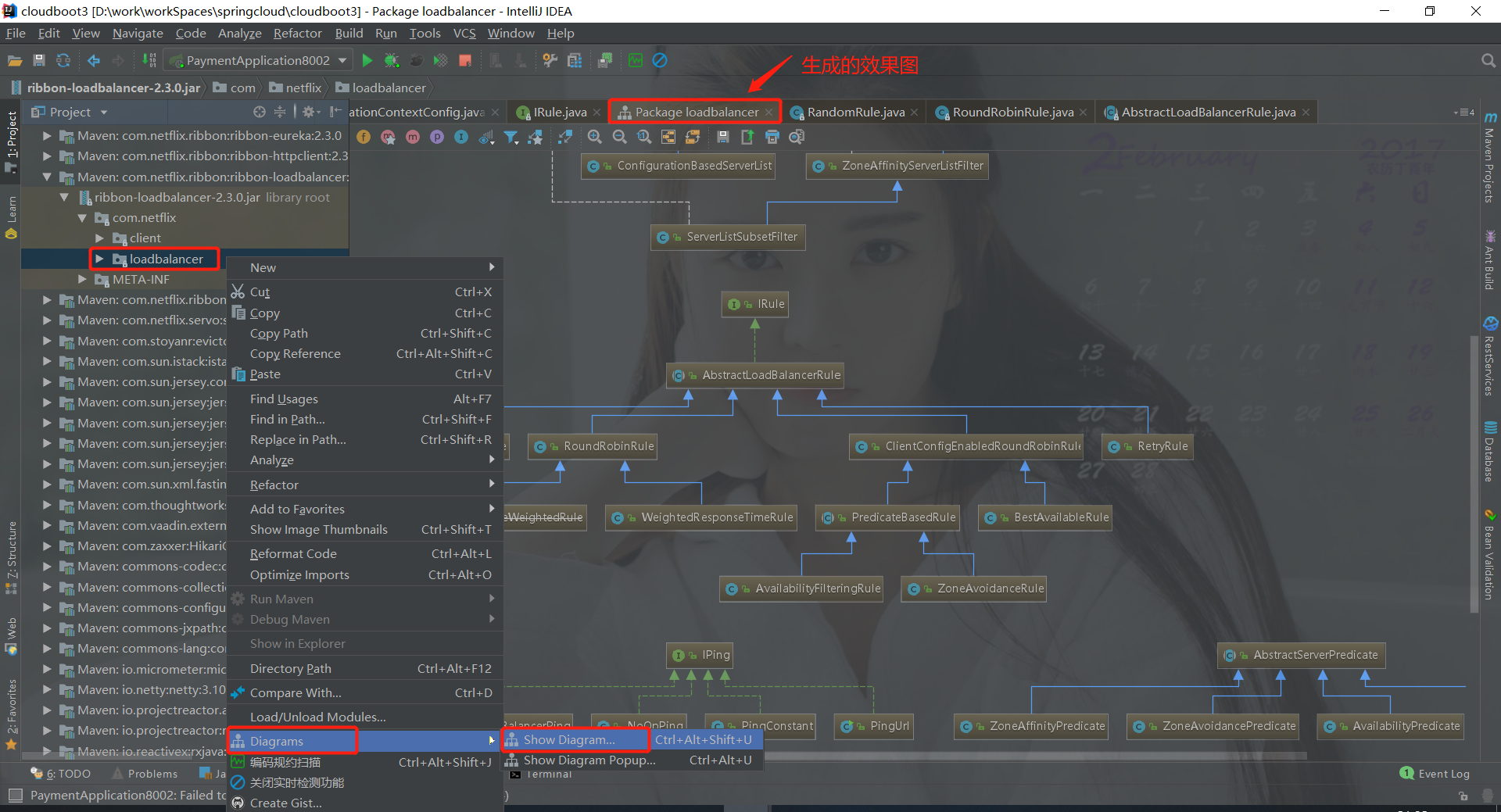Switch to the RandomRule.java tab
This screenshot has height=812, width=1501.
pos(854,112)
